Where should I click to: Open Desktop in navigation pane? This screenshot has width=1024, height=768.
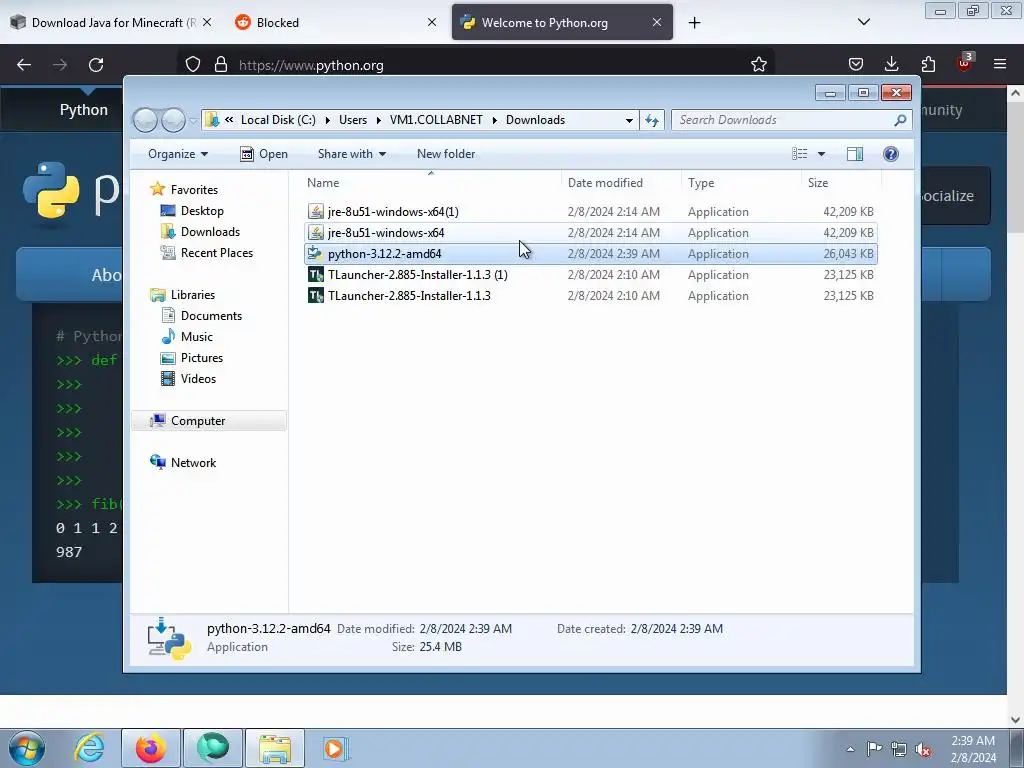[x=202, y=211]
